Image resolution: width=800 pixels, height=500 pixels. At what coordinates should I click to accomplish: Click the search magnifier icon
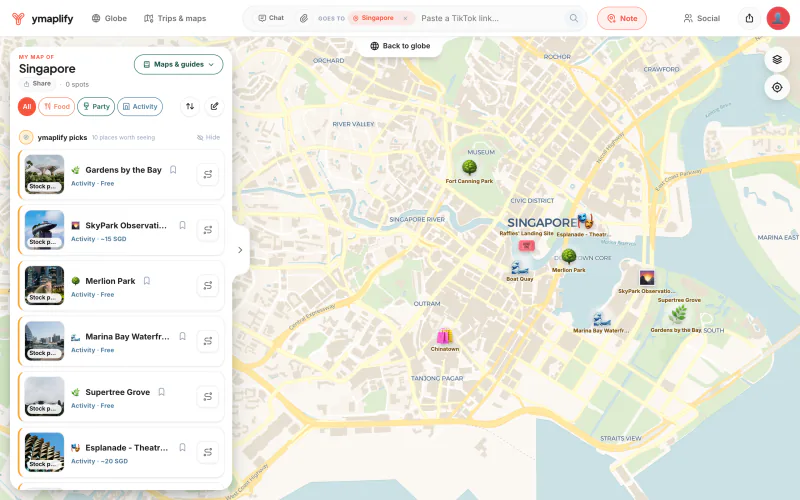point(574,18)
